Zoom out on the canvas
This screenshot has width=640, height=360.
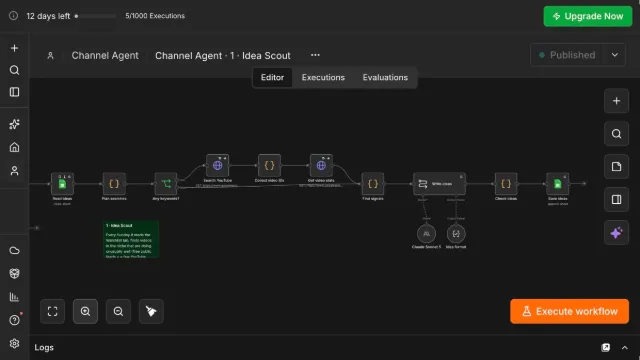point(118,311)
